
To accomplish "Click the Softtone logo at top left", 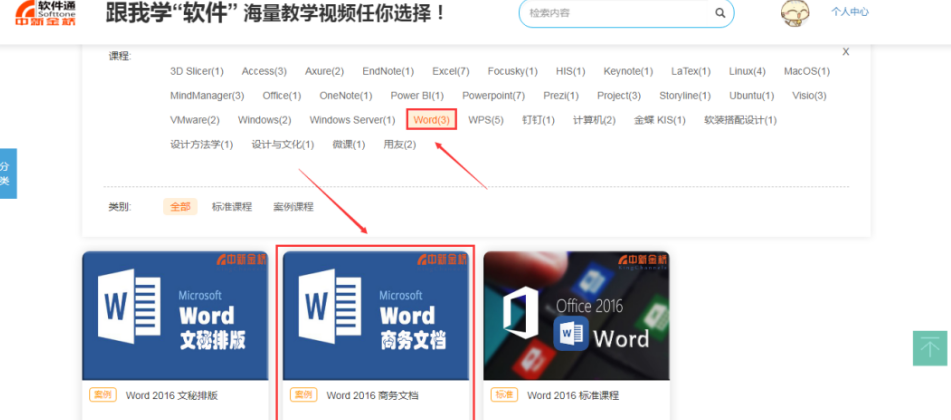I will tap(46, 13).
